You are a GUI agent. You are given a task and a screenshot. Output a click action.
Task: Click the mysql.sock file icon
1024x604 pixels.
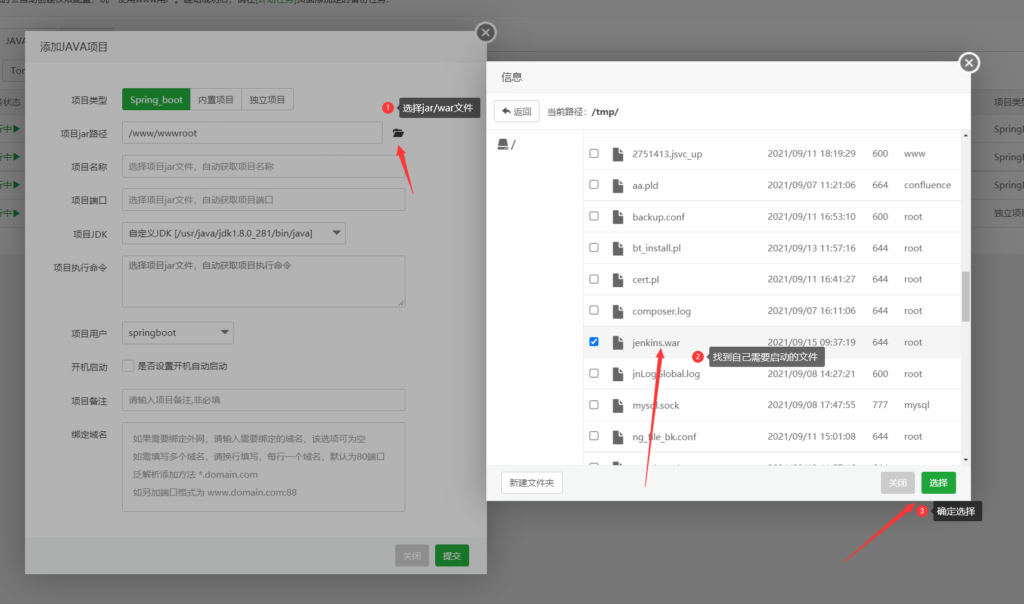click(x=618, y=405)
